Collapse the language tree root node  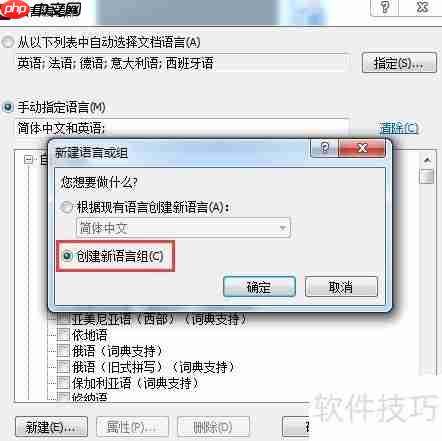click(x=29, y=160)
